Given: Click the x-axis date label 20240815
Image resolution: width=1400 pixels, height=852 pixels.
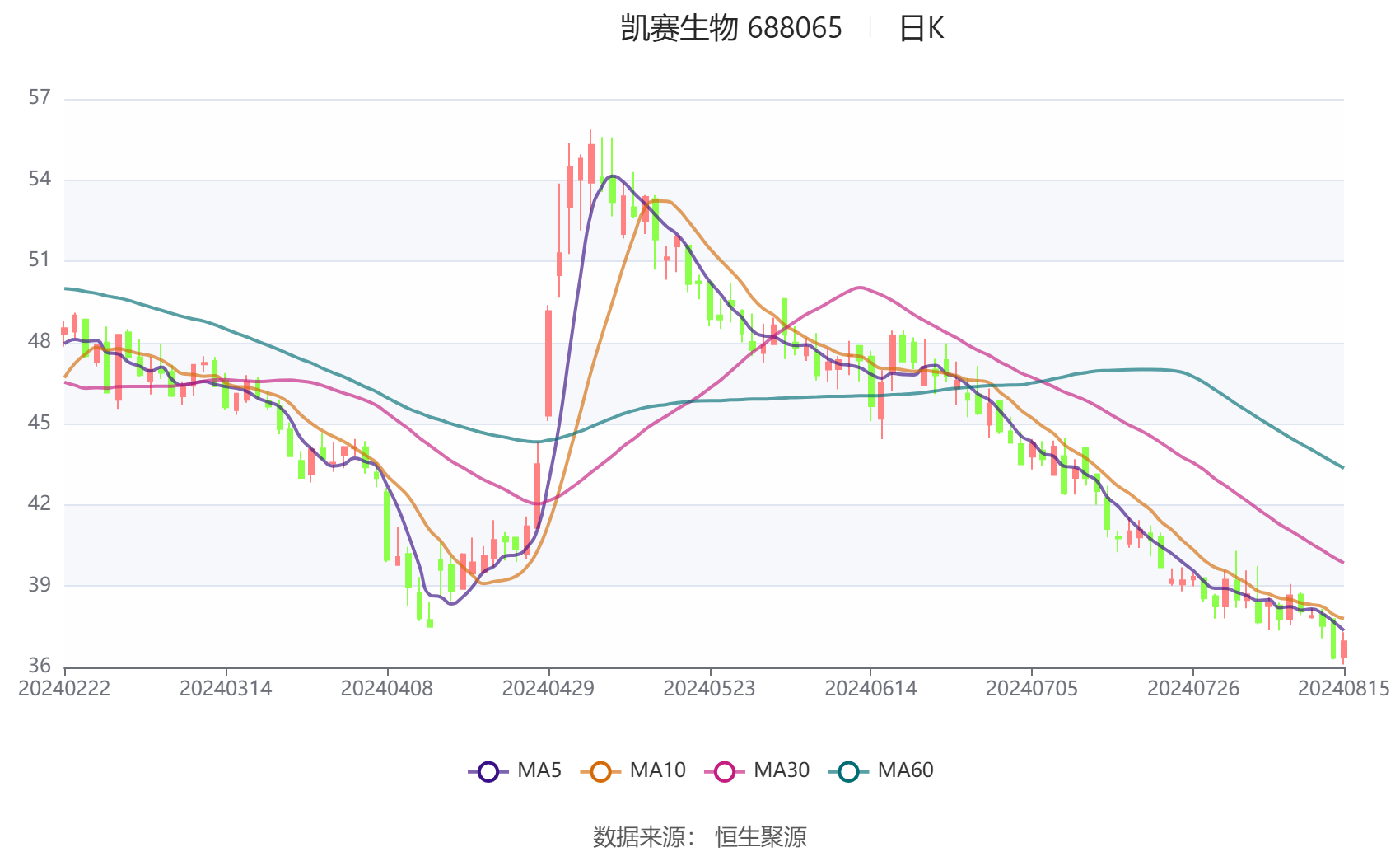Looking at the screenshot, I should (1344, 689).
